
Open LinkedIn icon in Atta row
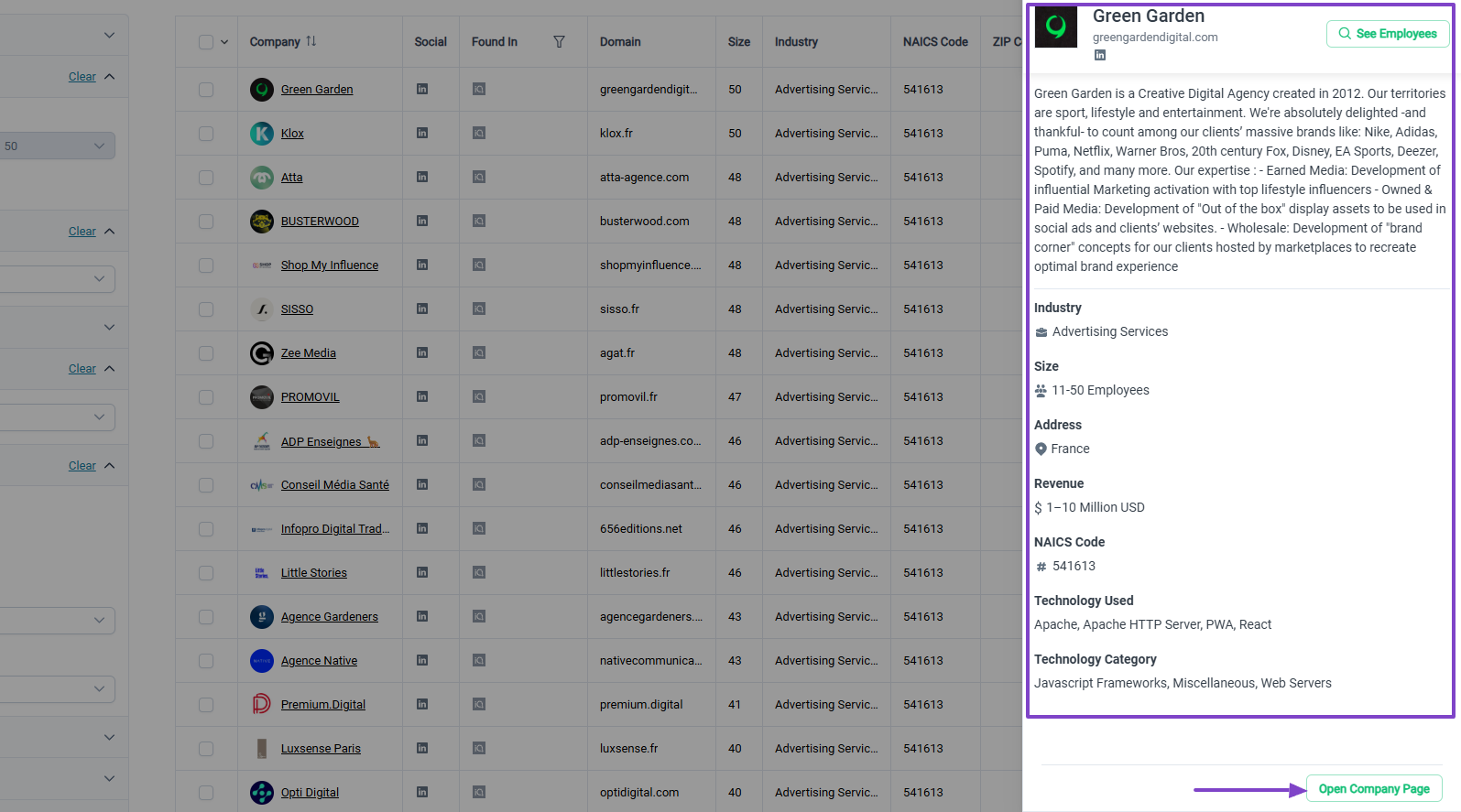click(x=422, y=177)
